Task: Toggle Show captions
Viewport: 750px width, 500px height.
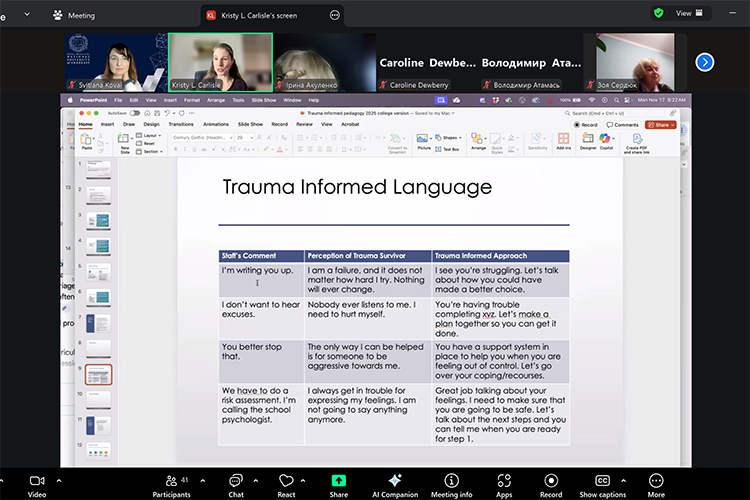Action: click(603, 482)
